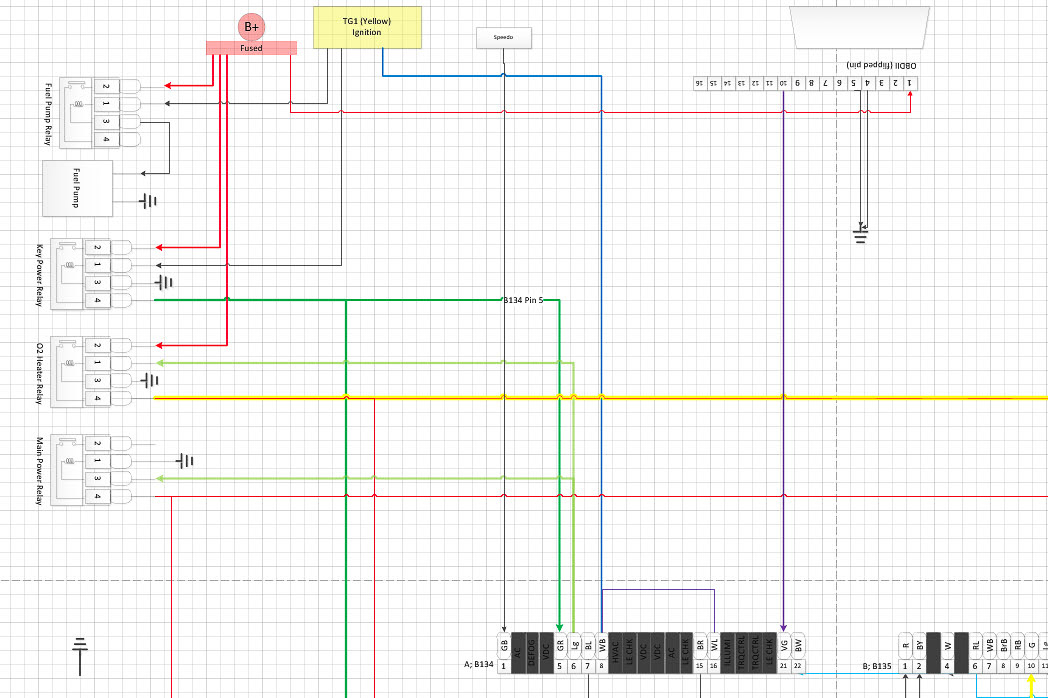
Task: Select the BY pin on connector B135
Action: coord(920,646)
